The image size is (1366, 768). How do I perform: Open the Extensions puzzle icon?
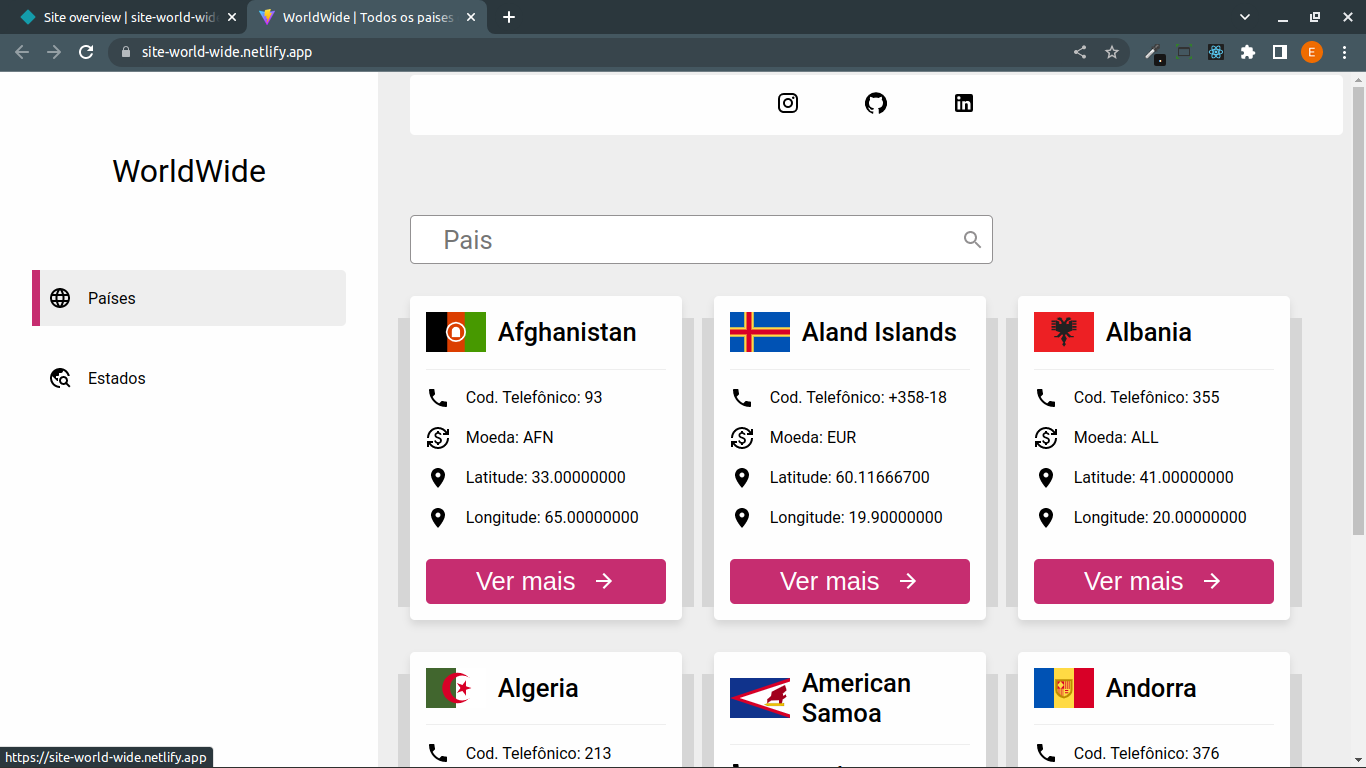(1248, 52)
